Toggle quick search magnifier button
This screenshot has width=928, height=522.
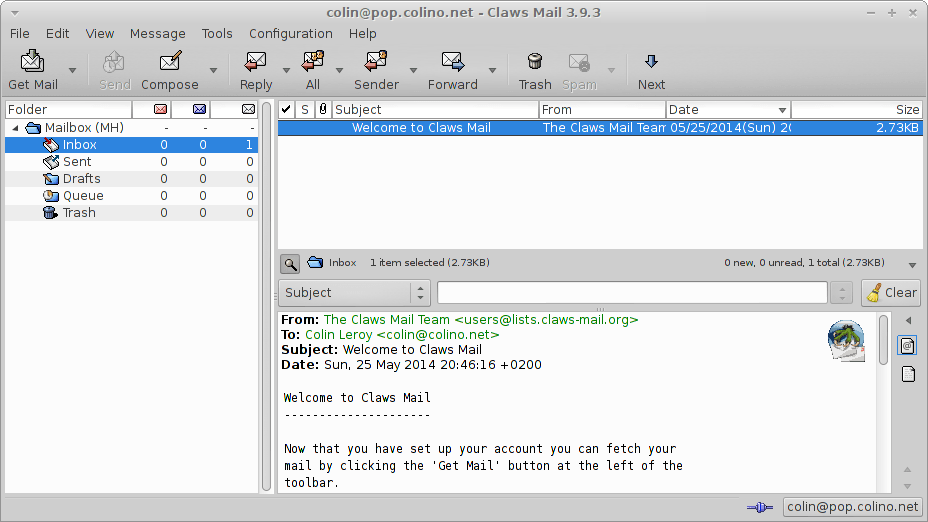(290, 263)
